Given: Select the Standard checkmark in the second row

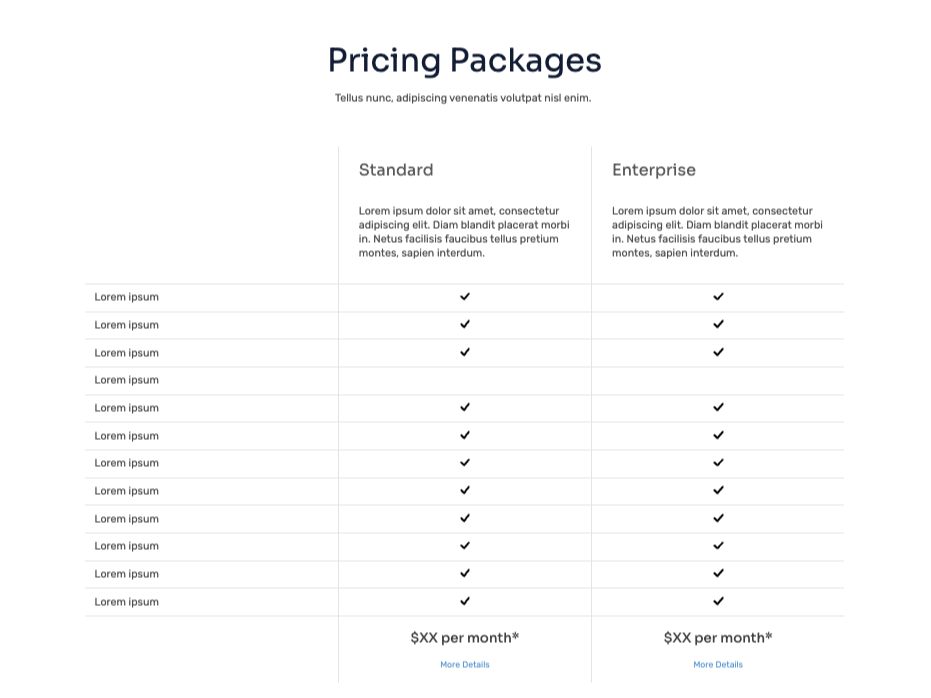Looking at the screenshot, I should click(465, 324).
